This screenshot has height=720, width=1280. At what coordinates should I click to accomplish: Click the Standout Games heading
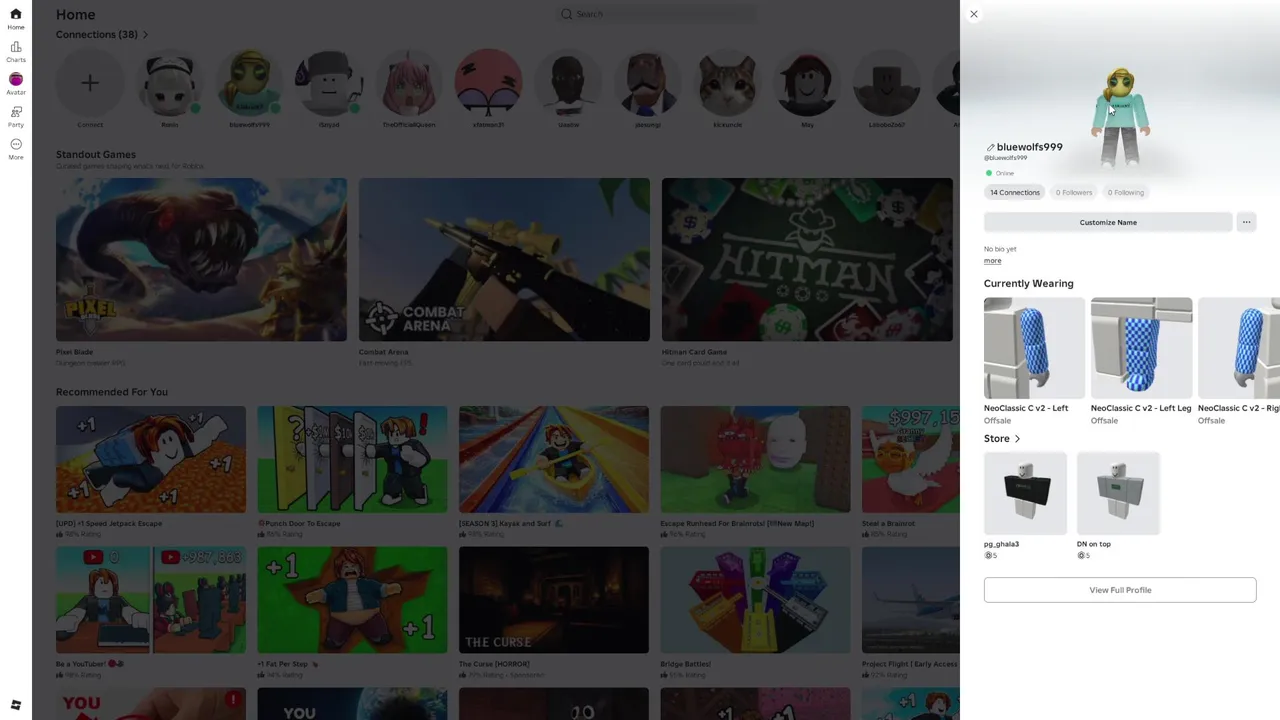[x=96, y=155]
